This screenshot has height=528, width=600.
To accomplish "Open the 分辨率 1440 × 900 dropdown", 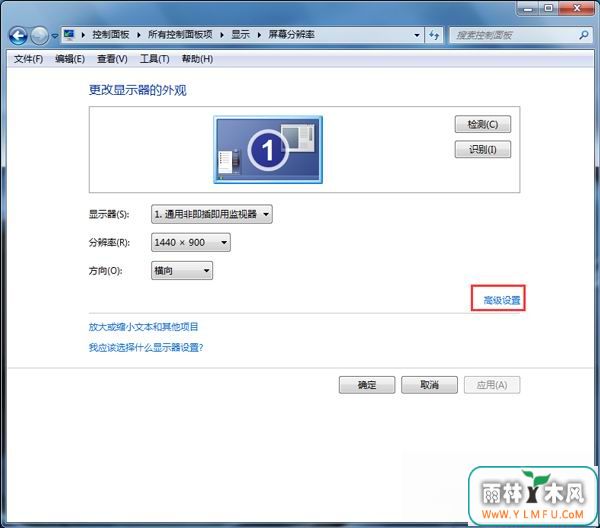I will (x=191, y=242).
